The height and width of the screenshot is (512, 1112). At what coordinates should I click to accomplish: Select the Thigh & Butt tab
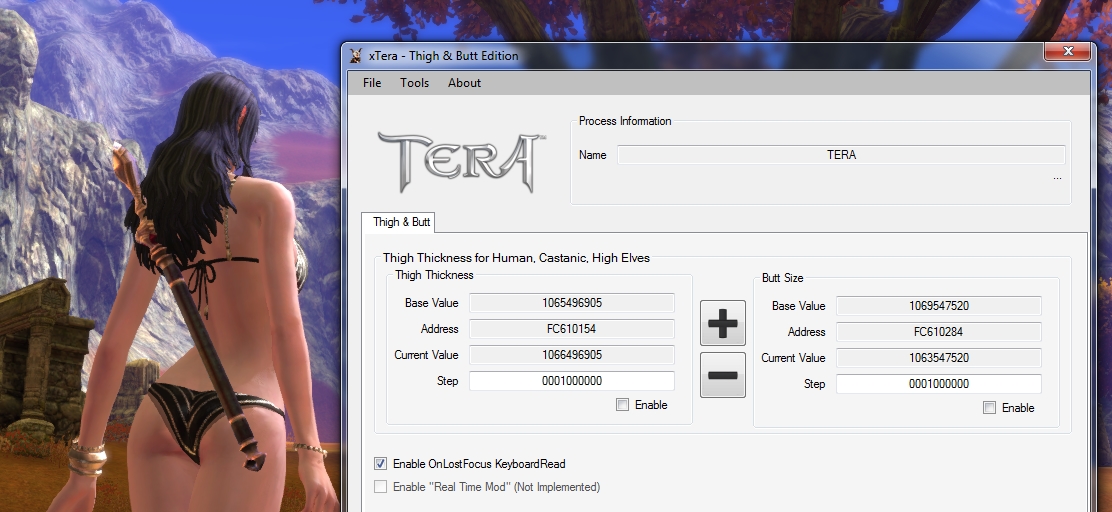398,222
